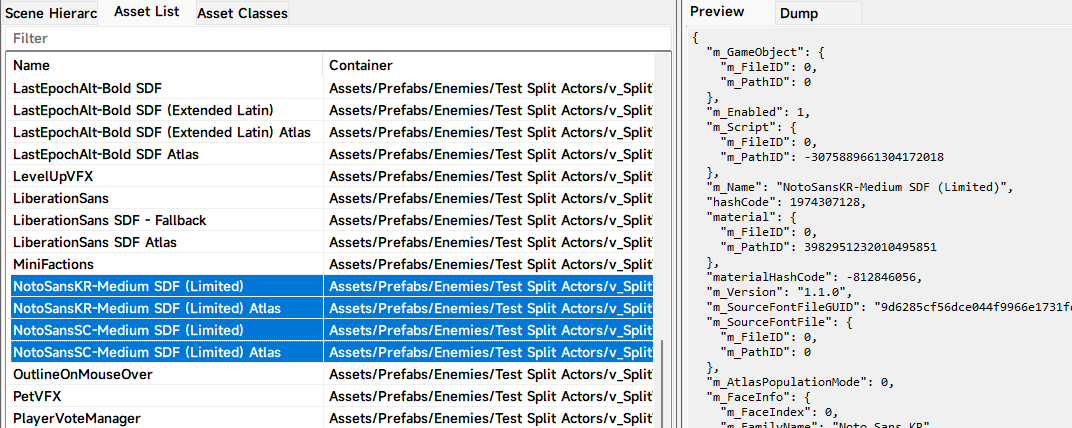Click the asset list vertical scrollbar
This screenshot has height=428, width=1072.
[x=663, y=380]
